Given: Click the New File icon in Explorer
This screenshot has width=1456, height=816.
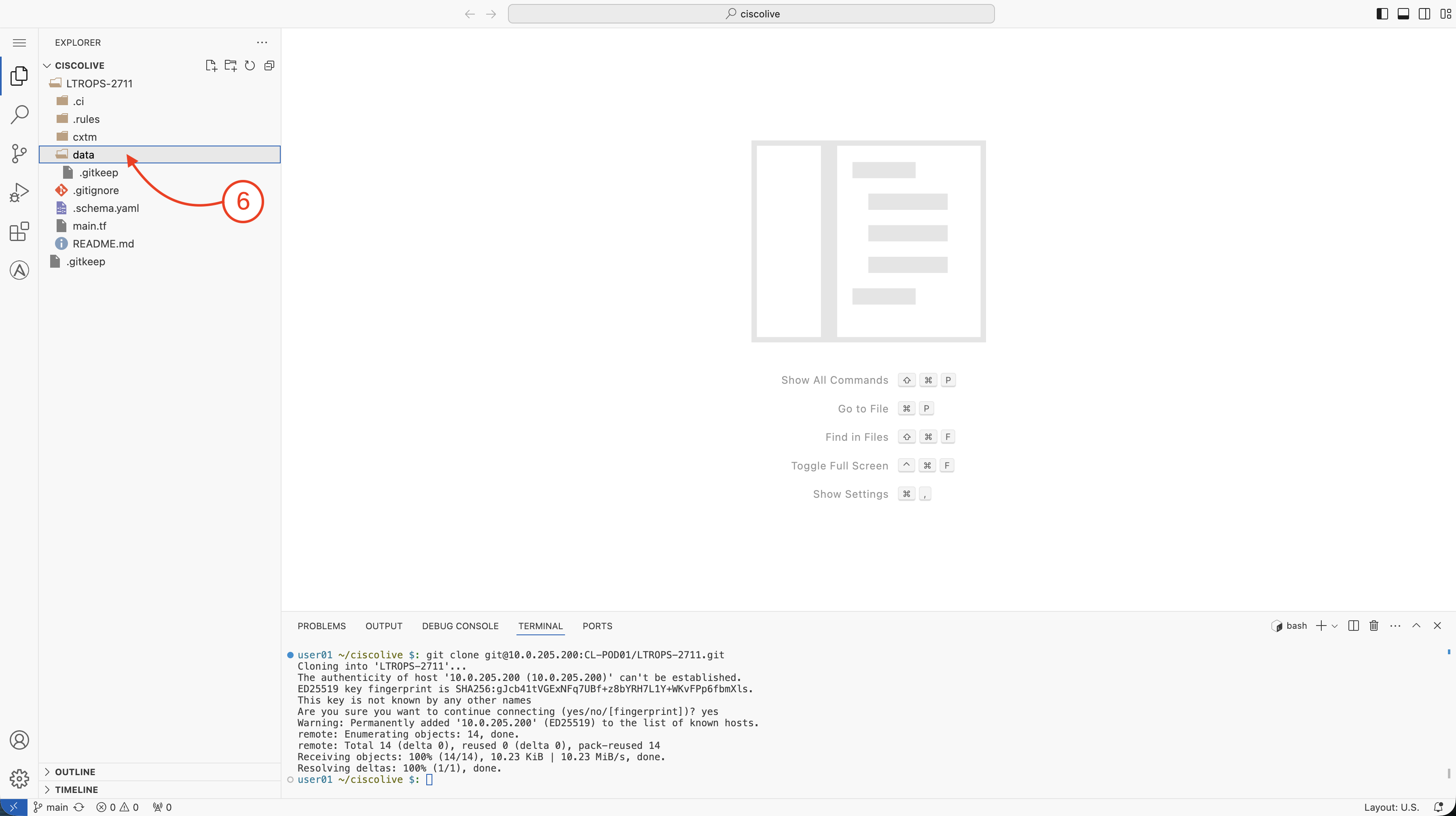Looking at the screenshot, I should [211, 66].
